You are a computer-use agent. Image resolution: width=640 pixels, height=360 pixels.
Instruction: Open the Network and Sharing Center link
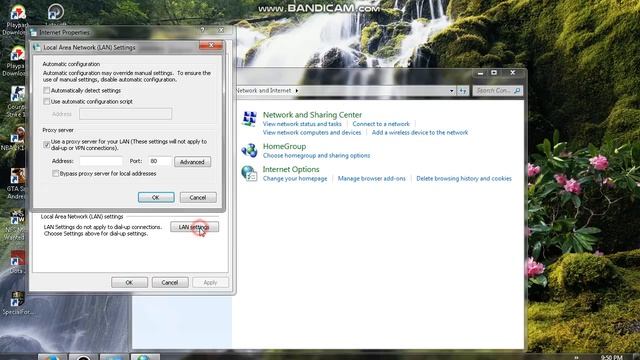[x=312, y=115]
